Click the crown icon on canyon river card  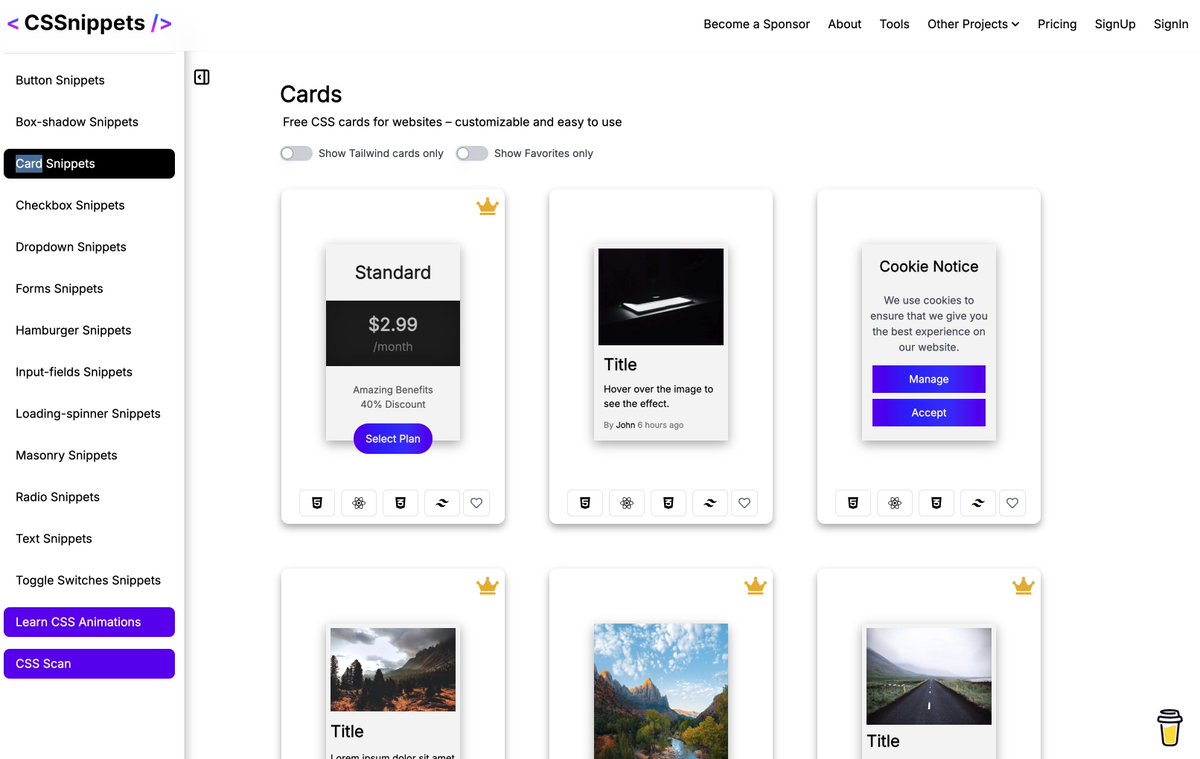755,586
